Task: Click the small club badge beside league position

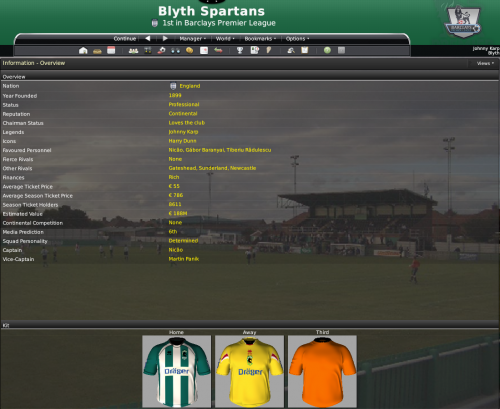Action: [154, 23]
